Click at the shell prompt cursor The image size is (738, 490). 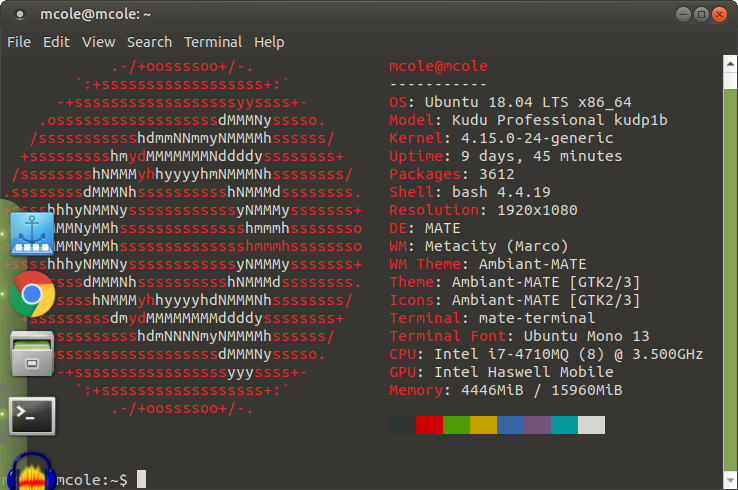tap(142, 480)
